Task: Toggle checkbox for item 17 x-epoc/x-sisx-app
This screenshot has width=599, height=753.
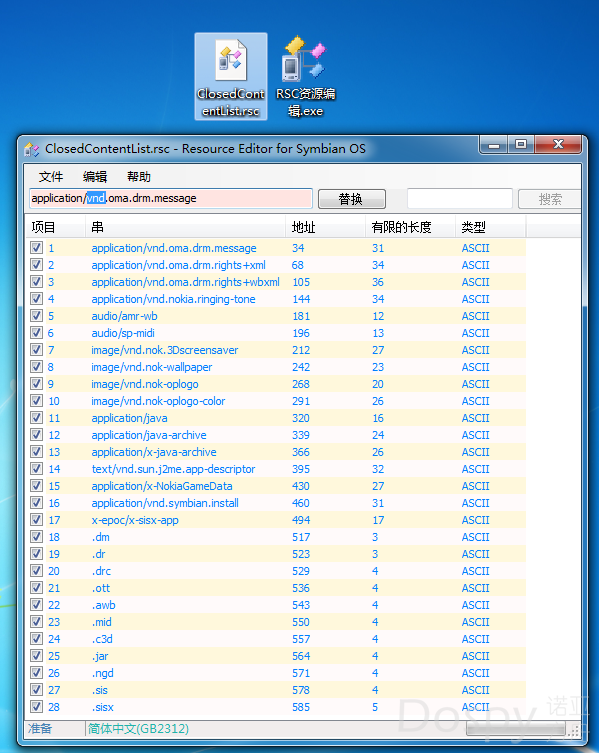Action: tap(37, 520)
